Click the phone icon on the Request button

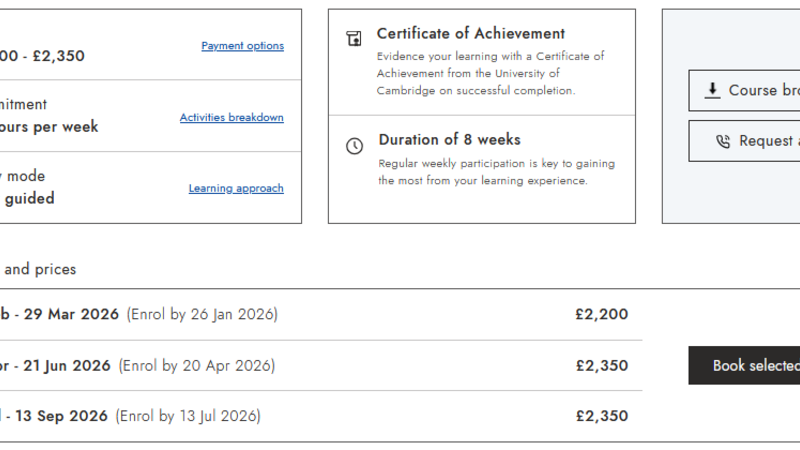(x=723, y=141)
